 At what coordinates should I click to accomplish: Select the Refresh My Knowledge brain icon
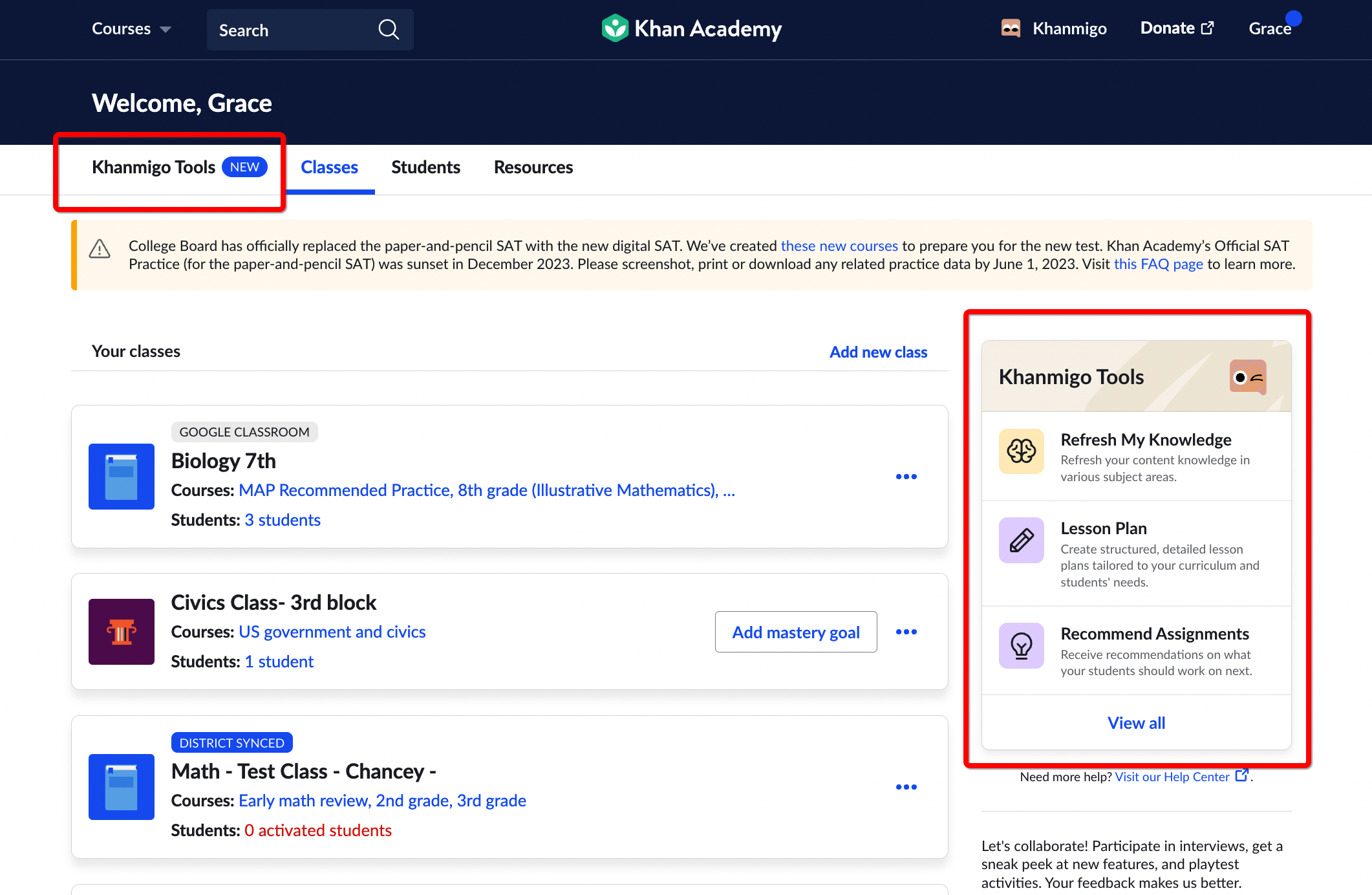pos(1021,451)
